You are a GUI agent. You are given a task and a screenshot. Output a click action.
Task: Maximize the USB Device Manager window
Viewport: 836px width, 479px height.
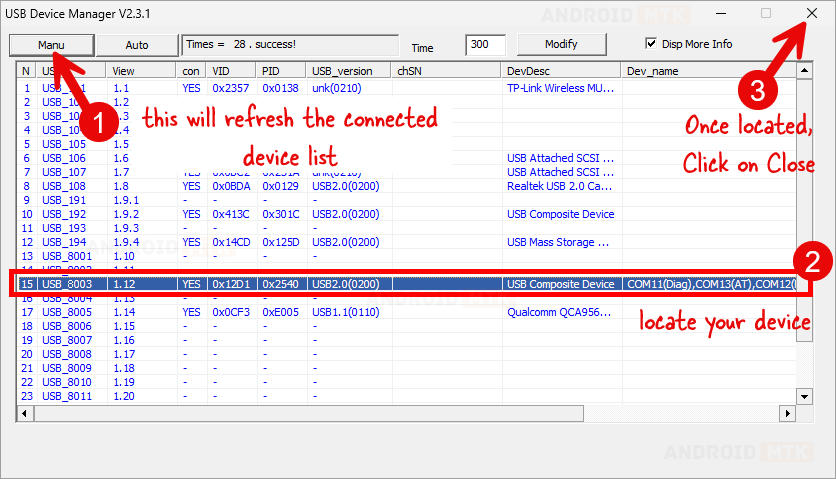(x=766, y=14)
